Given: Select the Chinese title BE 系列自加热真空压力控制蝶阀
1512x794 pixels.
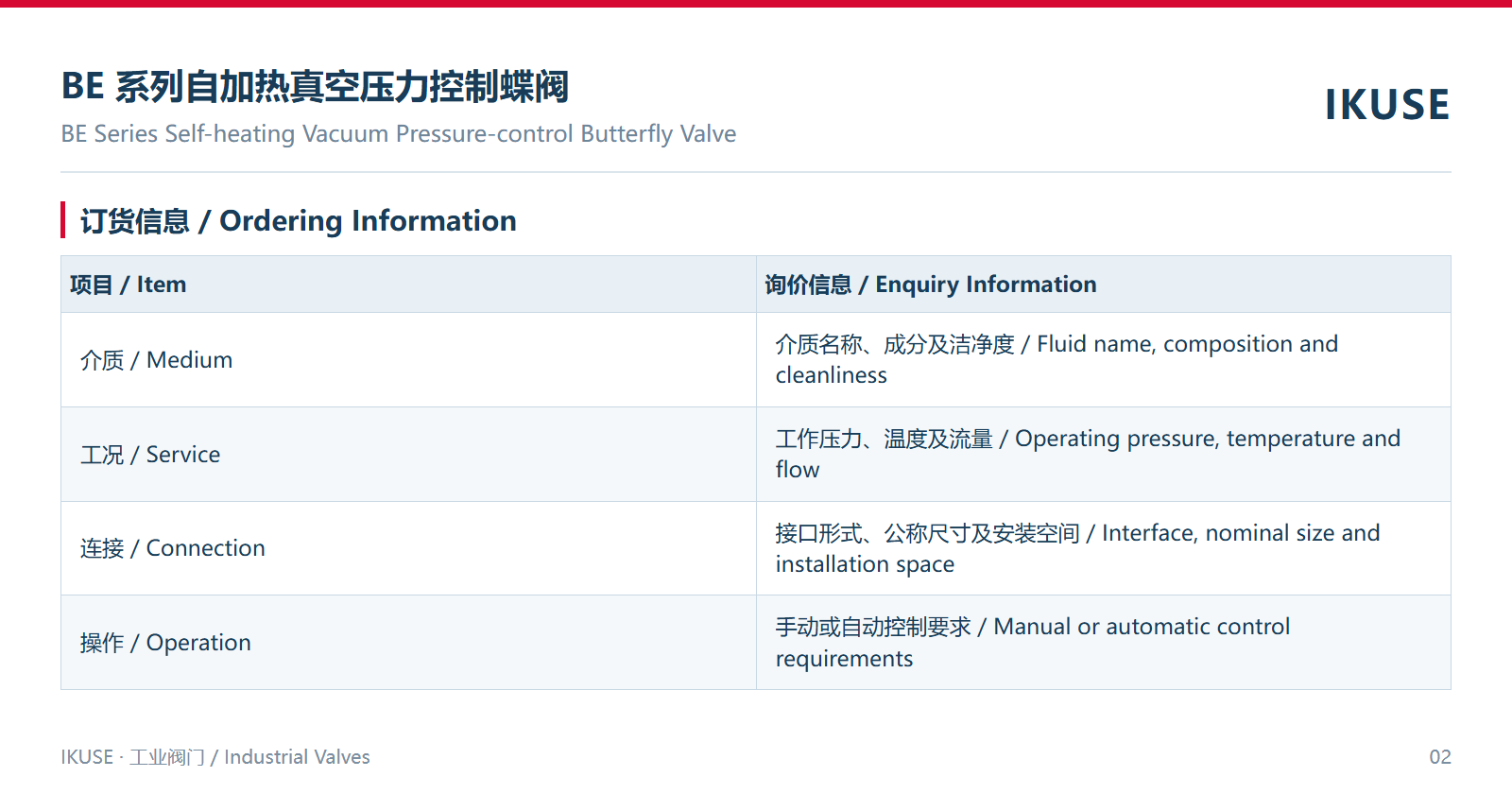Looking at the screenshot, I should (315, 86).
